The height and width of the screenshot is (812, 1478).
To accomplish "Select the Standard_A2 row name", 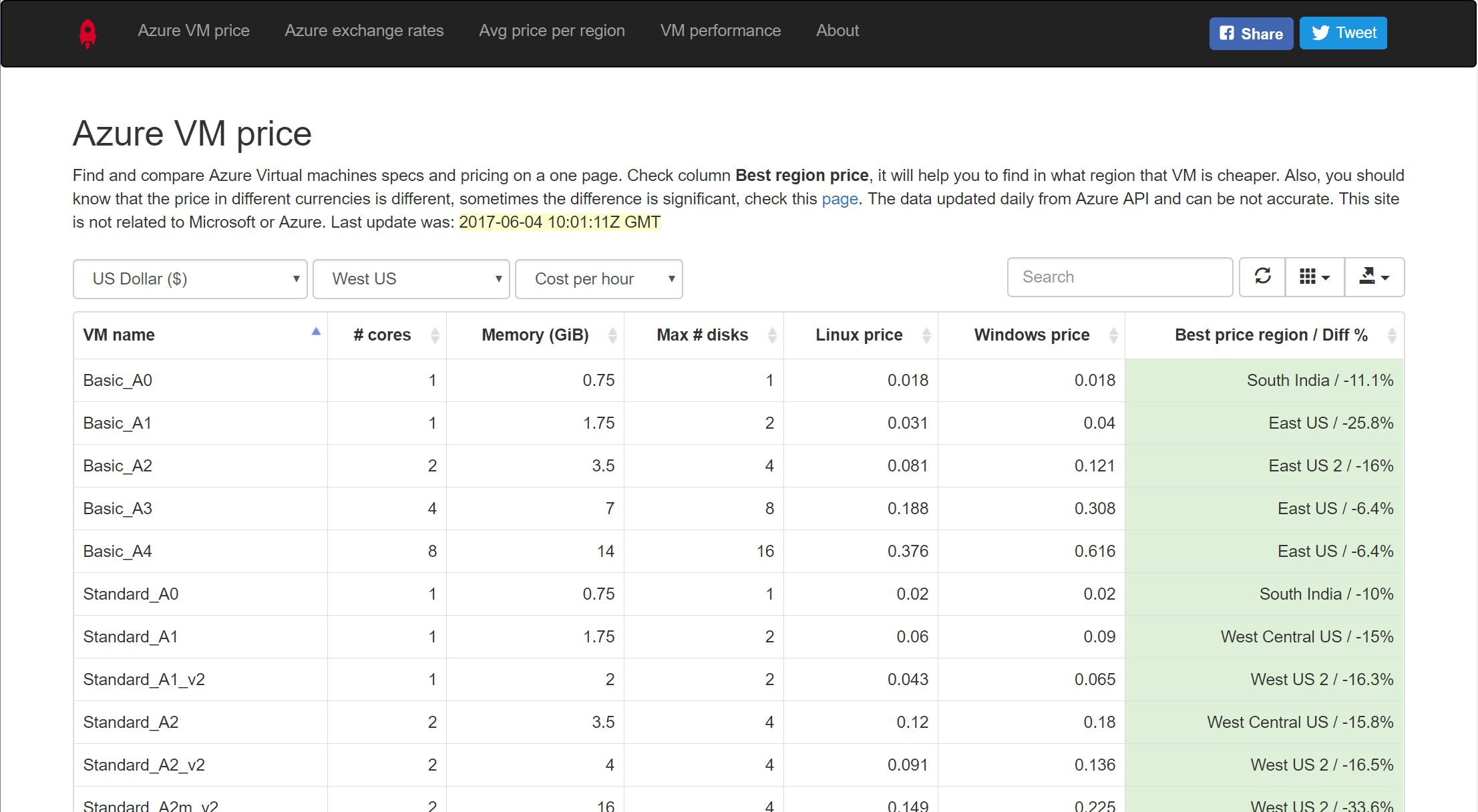I will click(131, 723).
